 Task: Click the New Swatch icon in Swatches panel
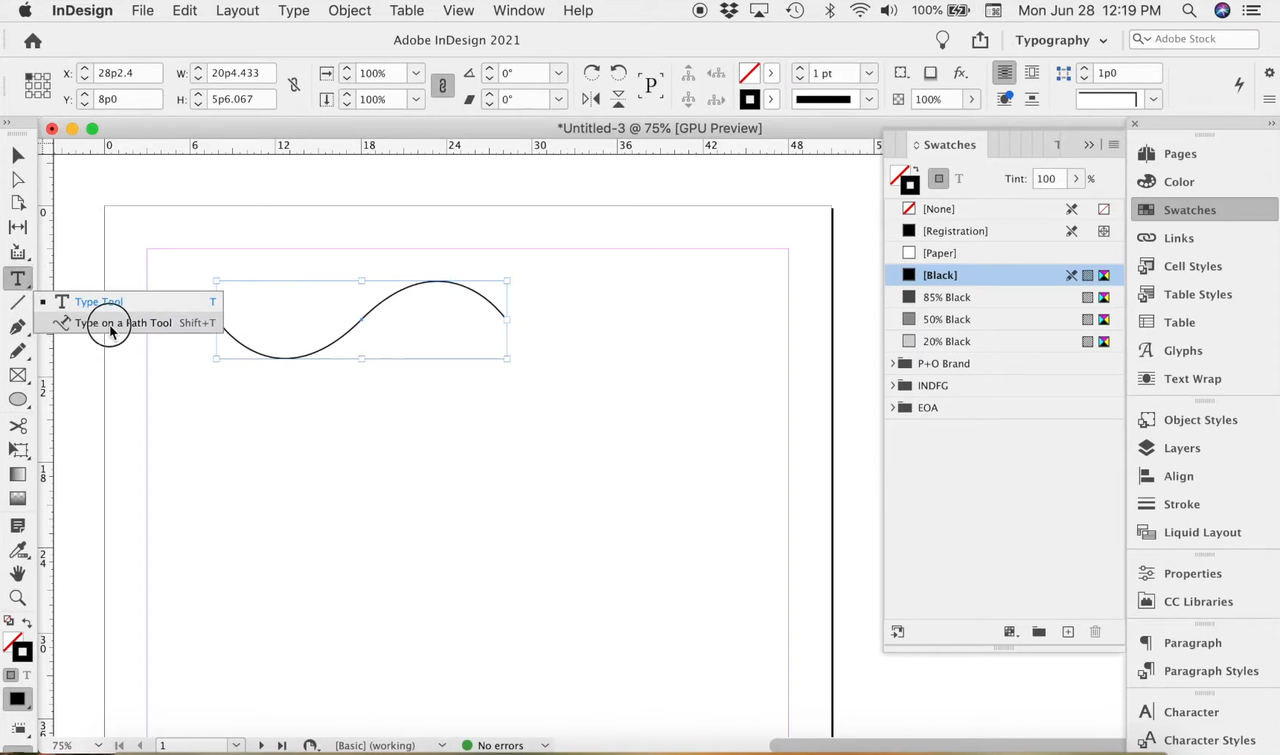click(x=1067, y=631)
